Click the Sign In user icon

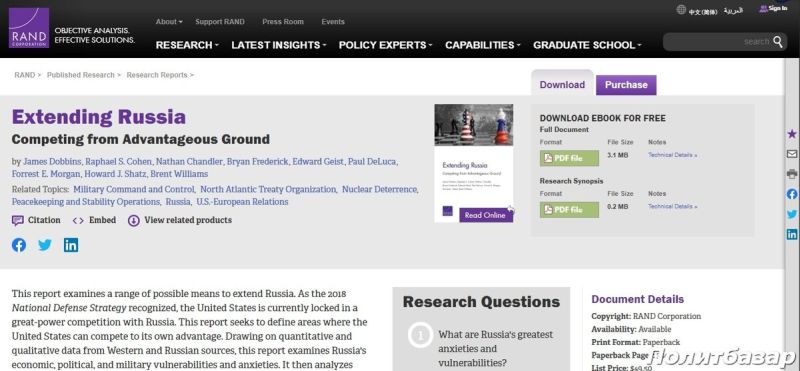763,9
